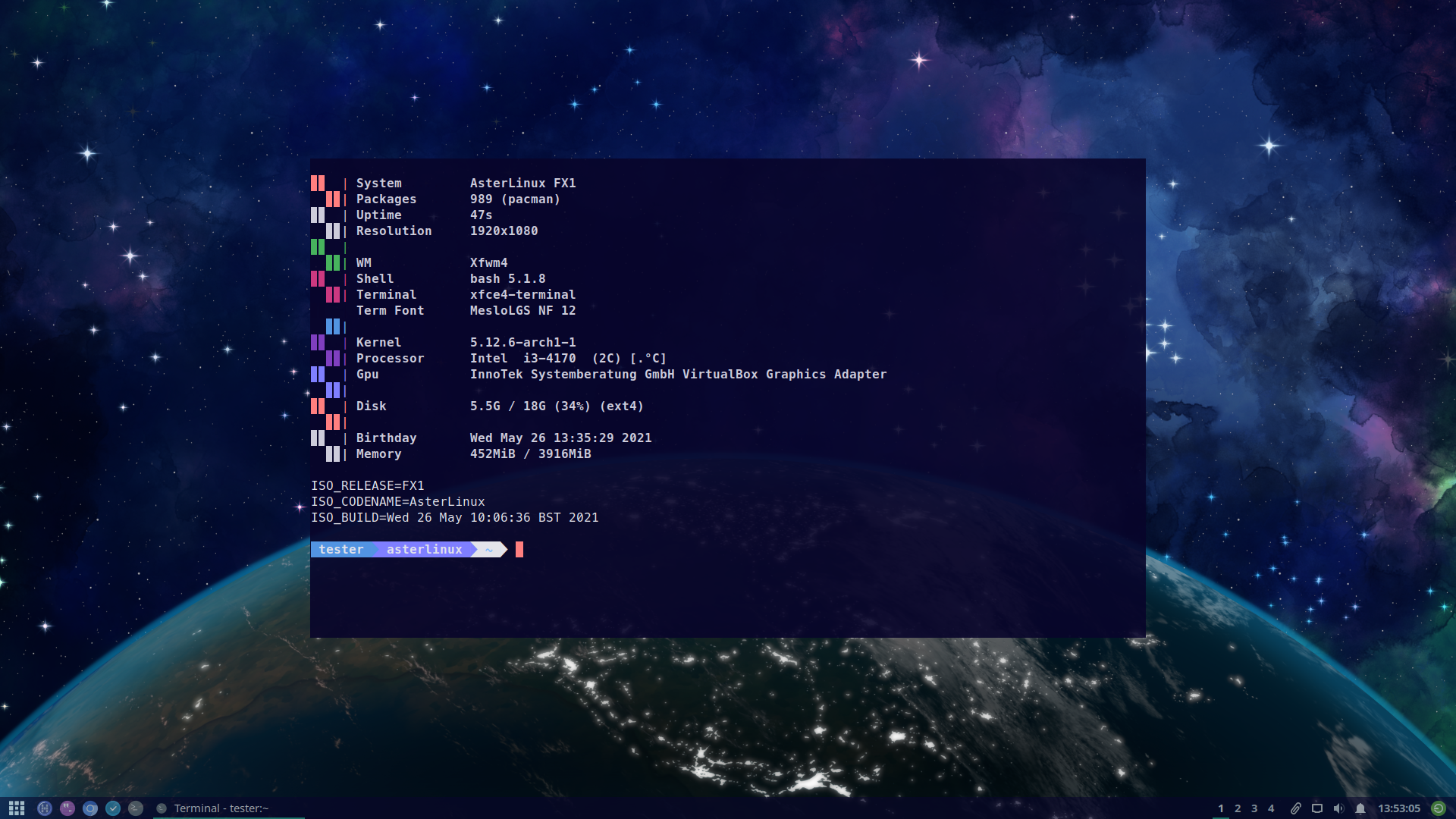This screenshot has height=819, width=1456.
Task: Click the '452MiB / 3916MiB' memory value
Action: click(531, 453)
